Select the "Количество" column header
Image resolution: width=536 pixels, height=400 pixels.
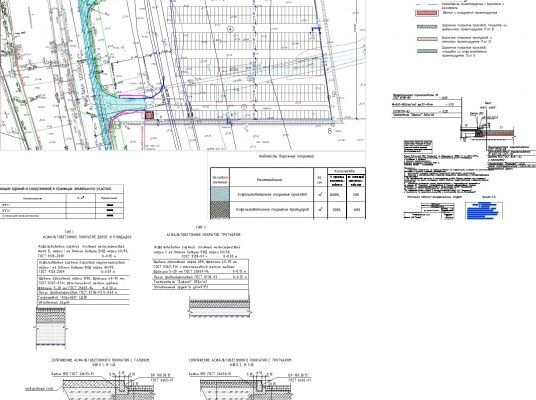click(x=346, y=171)
